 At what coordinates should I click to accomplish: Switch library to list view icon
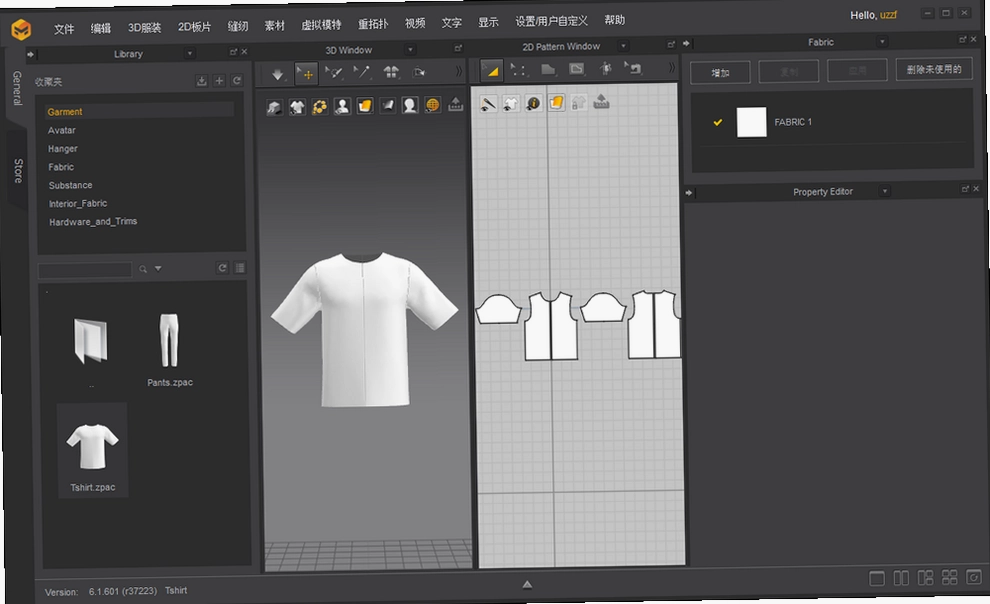pyautogui.click(x=240, y=268)
